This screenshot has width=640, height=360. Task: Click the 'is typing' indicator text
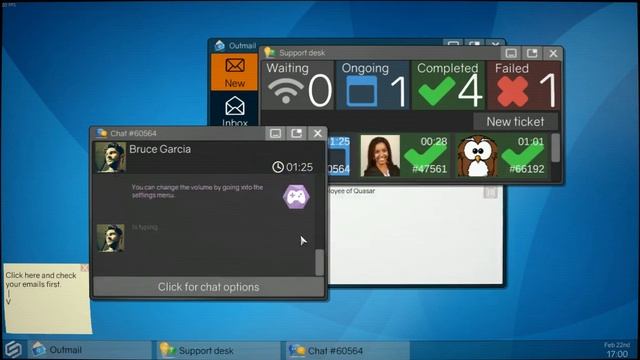[x=144, y=227]
